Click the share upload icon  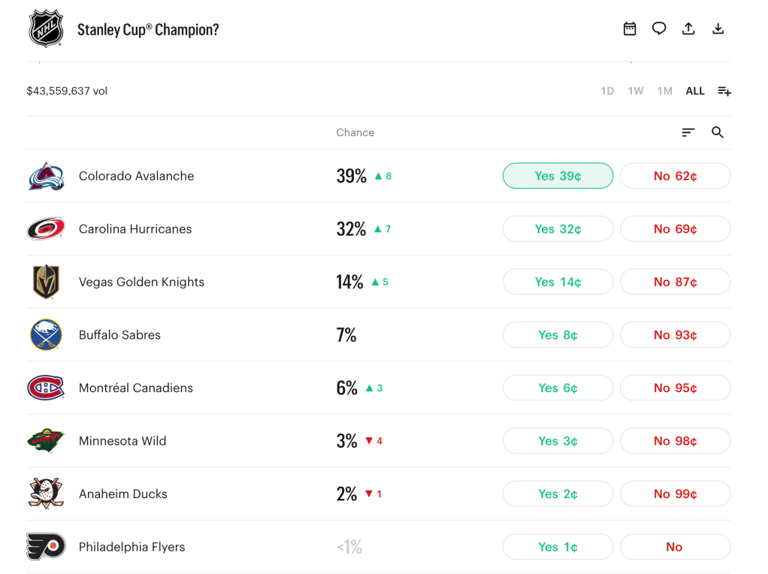pos(688,29)
